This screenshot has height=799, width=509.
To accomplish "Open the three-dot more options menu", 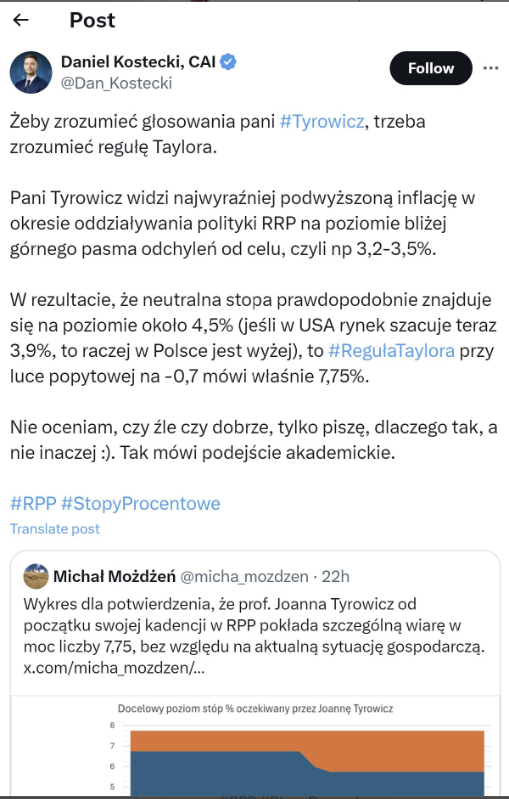I will (x=490, y=68).
